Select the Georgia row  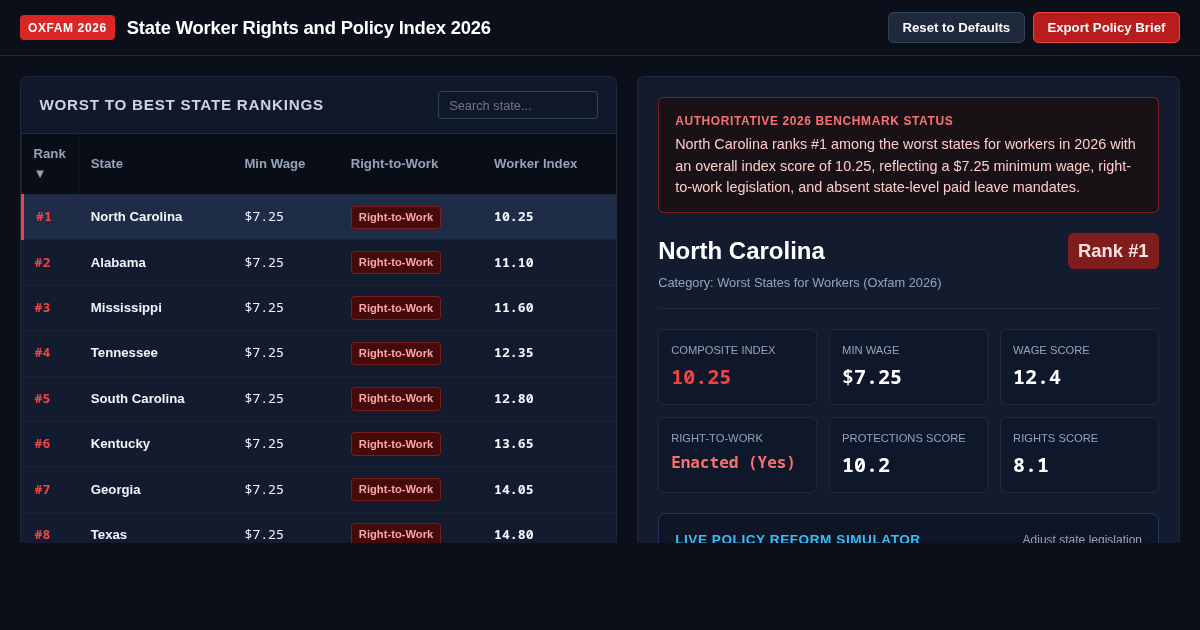coord(319,490)
